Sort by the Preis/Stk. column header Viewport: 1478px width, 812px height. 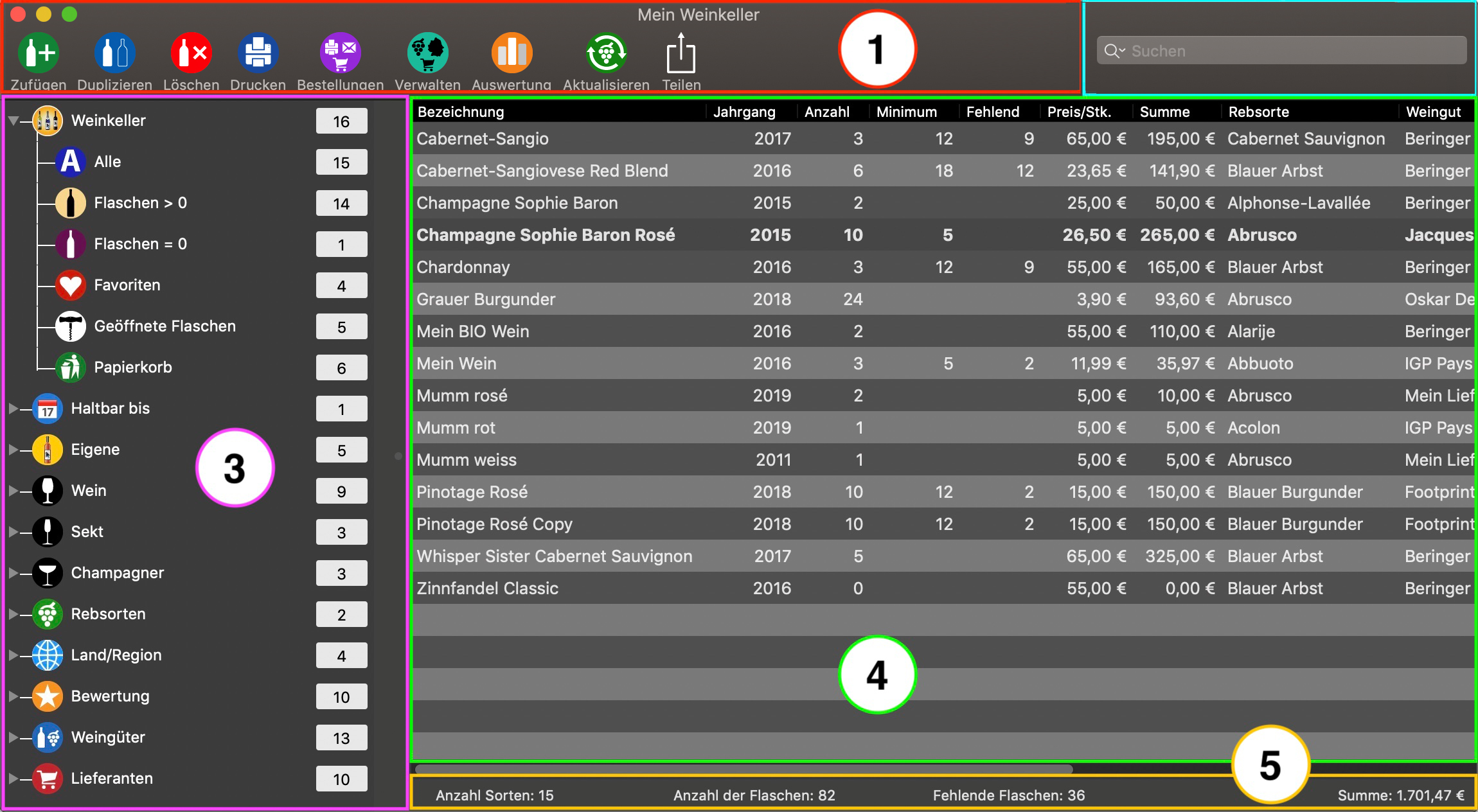coord(1086,112)
